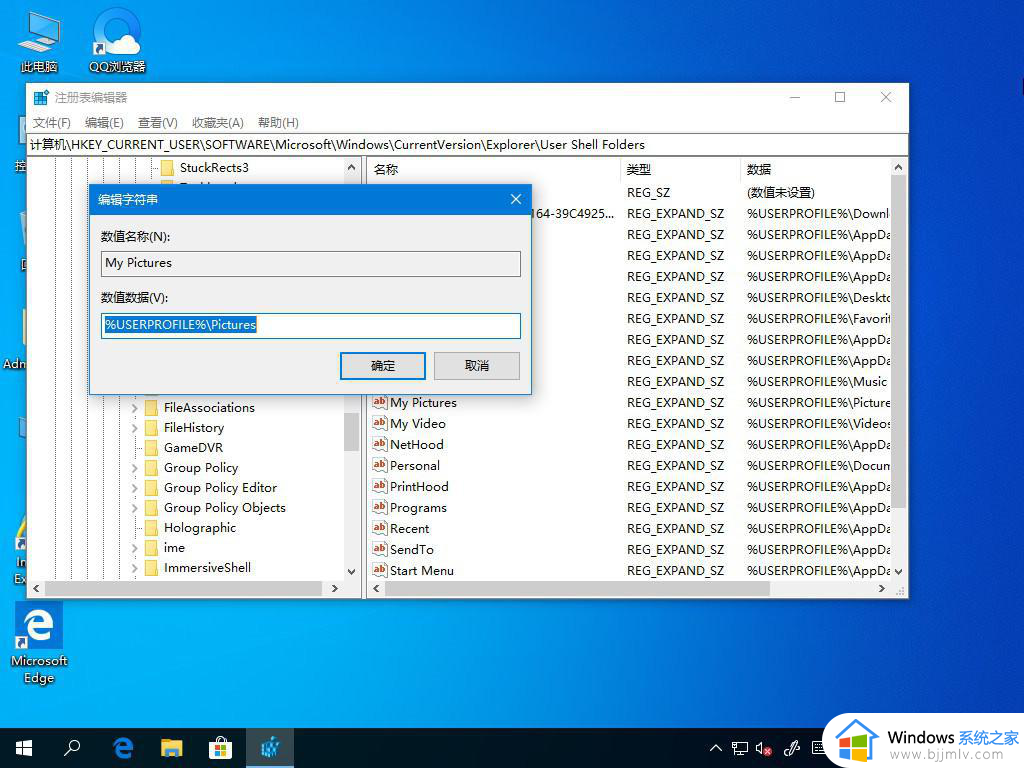1024x768 pixels.
Task: Open the 收藏夹(A) menu
Action: point(217,123)
